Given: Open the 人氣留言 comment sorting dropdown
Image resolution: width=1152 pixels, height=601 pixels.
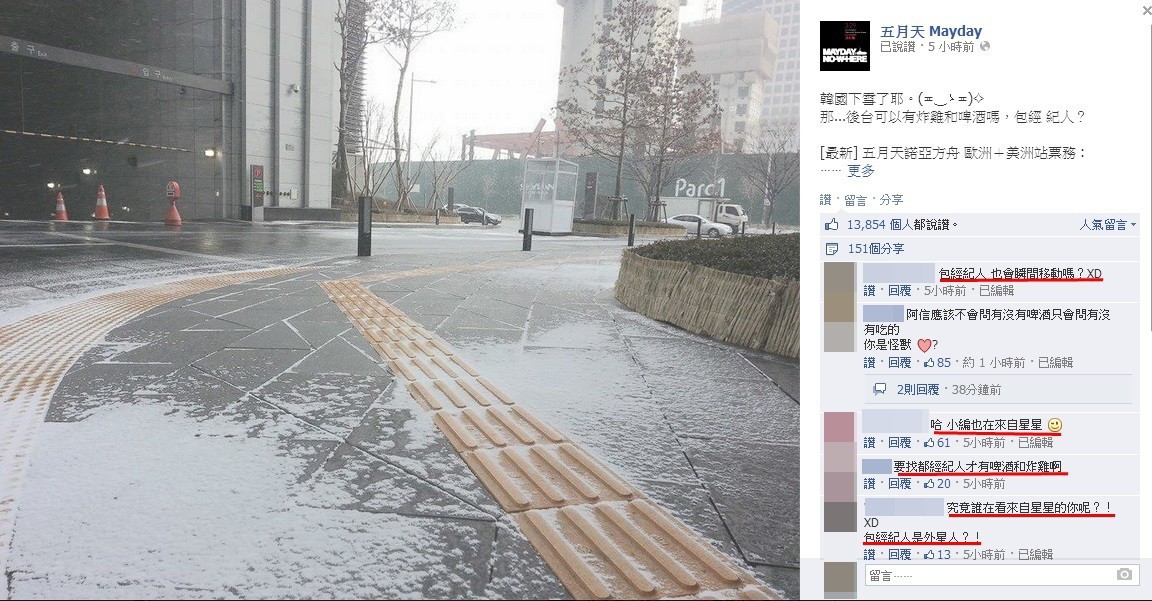Looking at the screenshot, I should click(x=1108, y=224).
